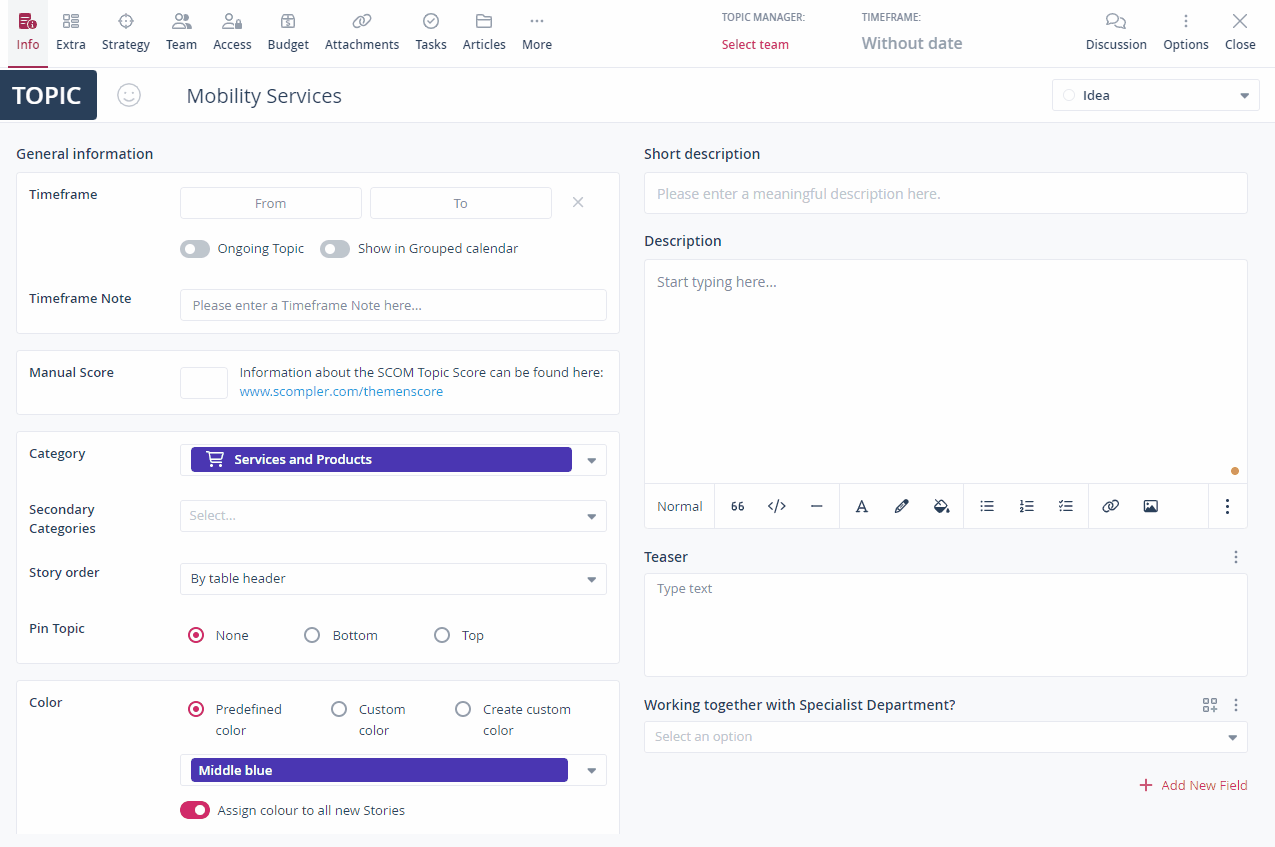Viewport: 1275px width, 847px height.
Task: Expand the Category dropdown
Action: pos(591,460)
